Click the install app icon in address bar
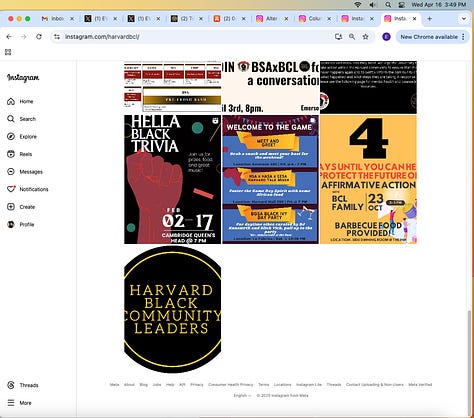This screenshot has height=418, width=474. point(338,37)
